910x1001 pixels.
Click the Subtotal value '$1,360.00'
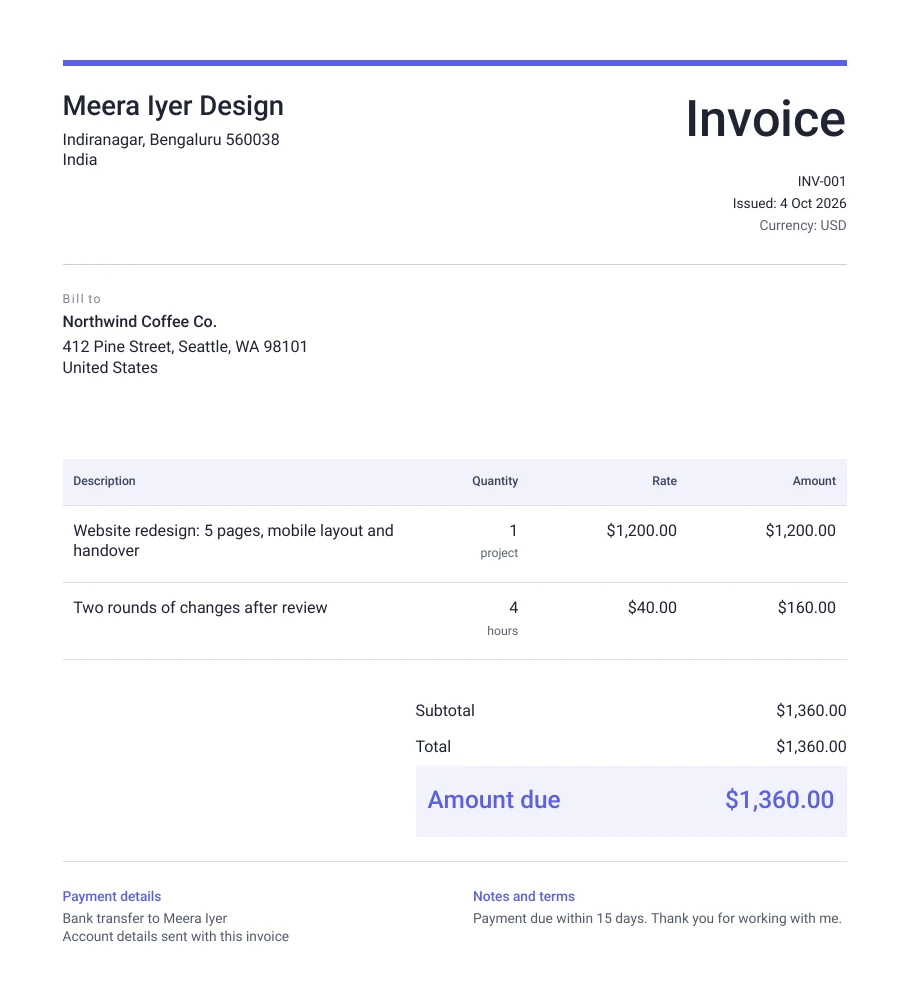[x=811, y=711]
